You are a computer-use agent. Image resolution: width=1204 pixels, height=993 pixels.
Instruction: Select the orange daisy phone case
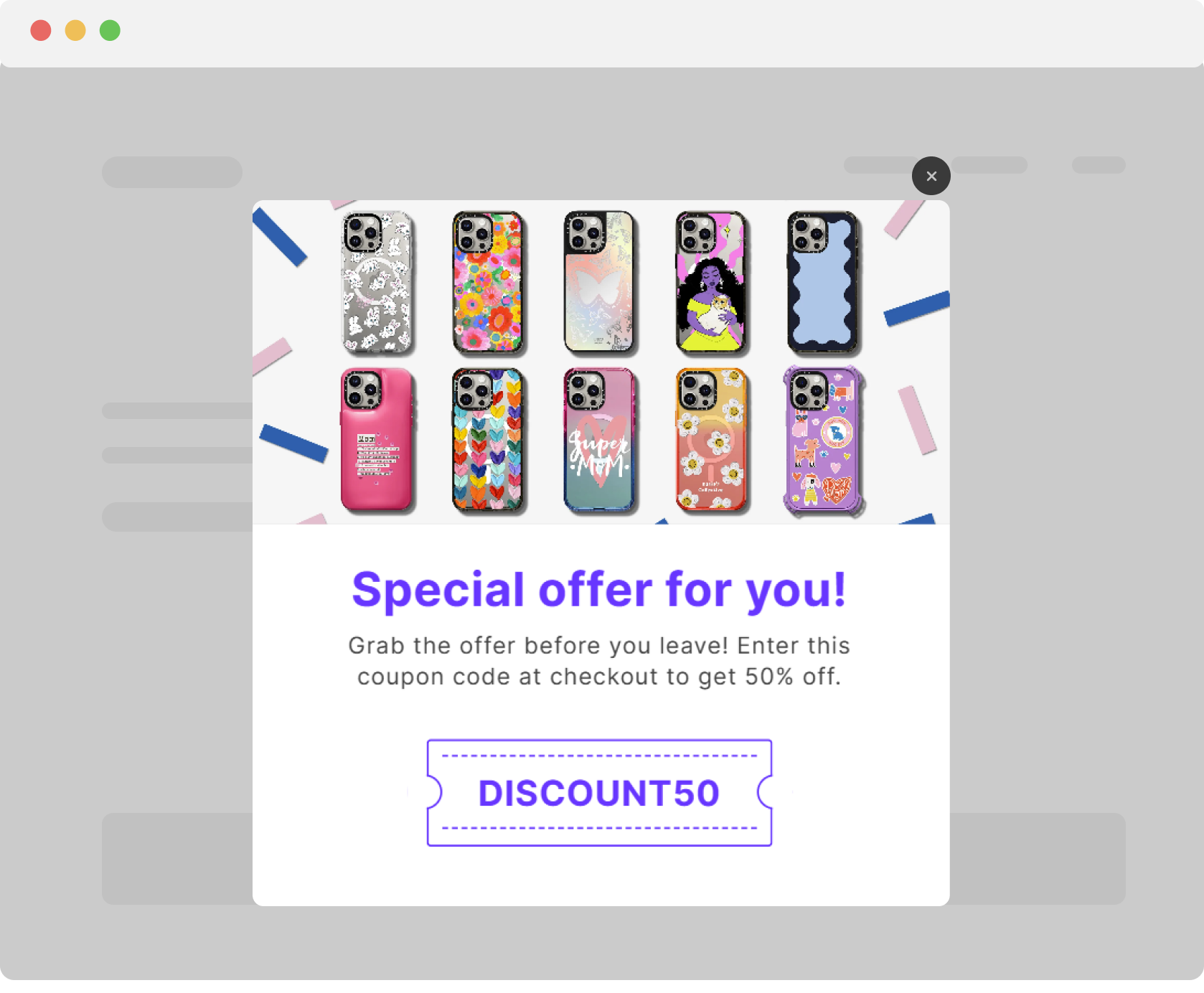(711, 441)
